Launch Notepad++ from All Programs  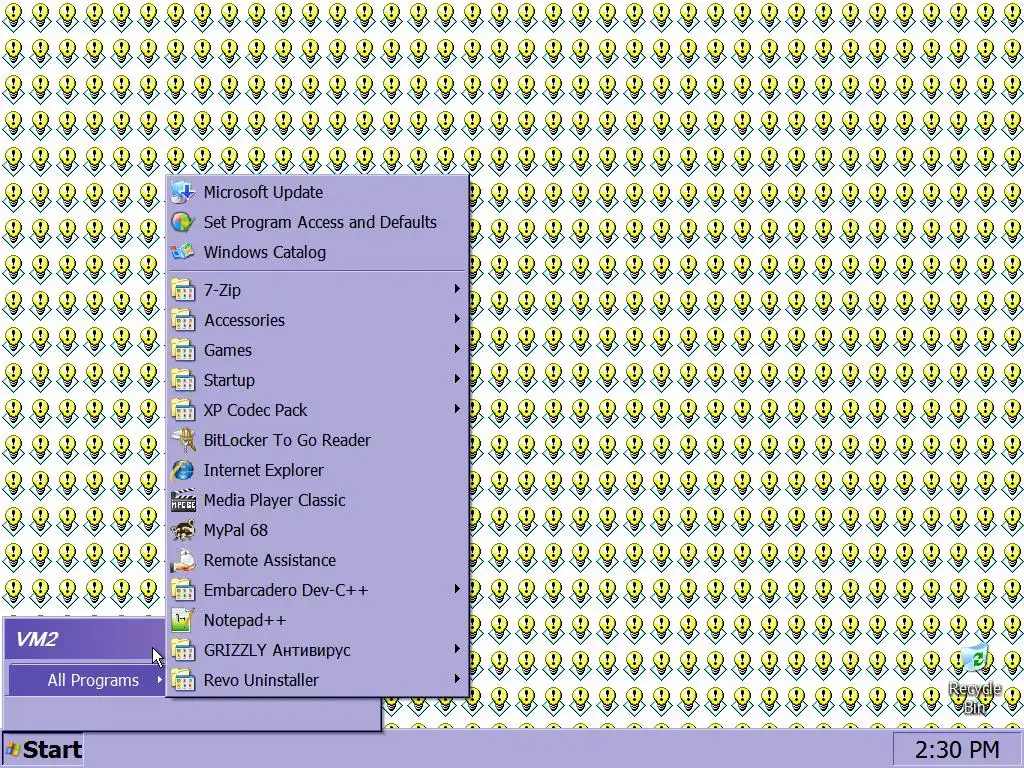(318, 620)
